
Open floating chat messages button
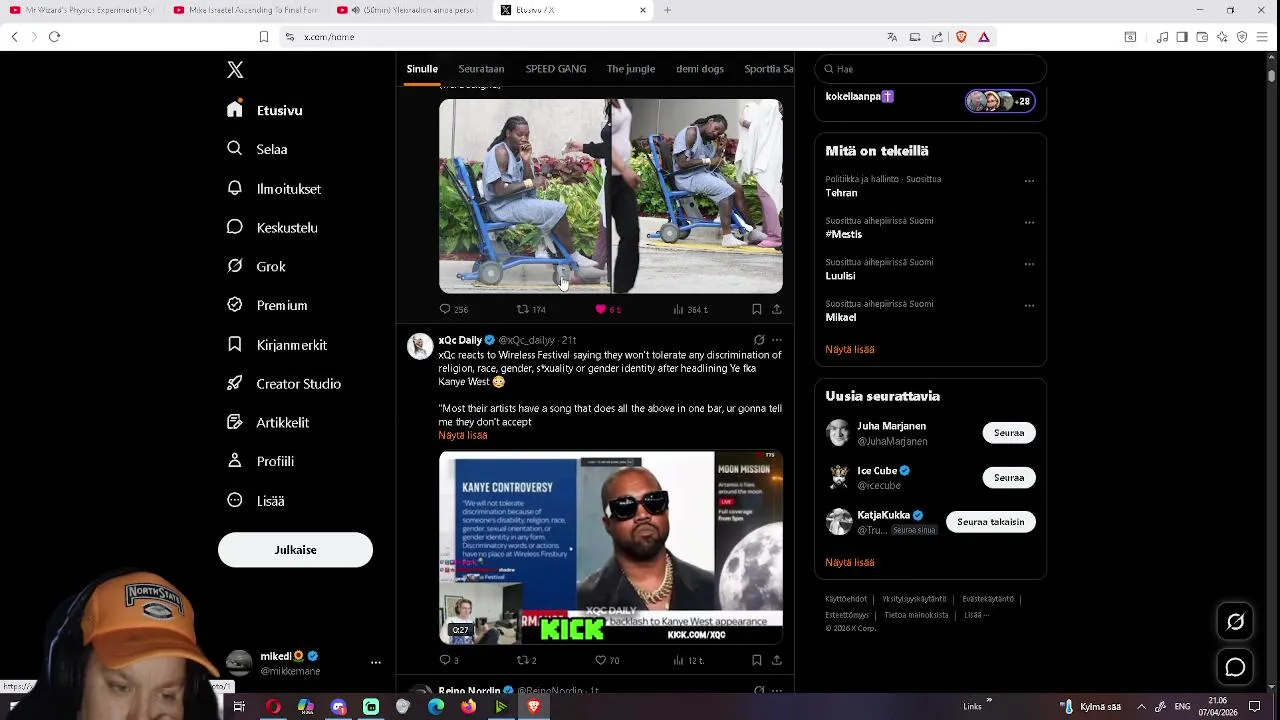[x=1235, y=667]
